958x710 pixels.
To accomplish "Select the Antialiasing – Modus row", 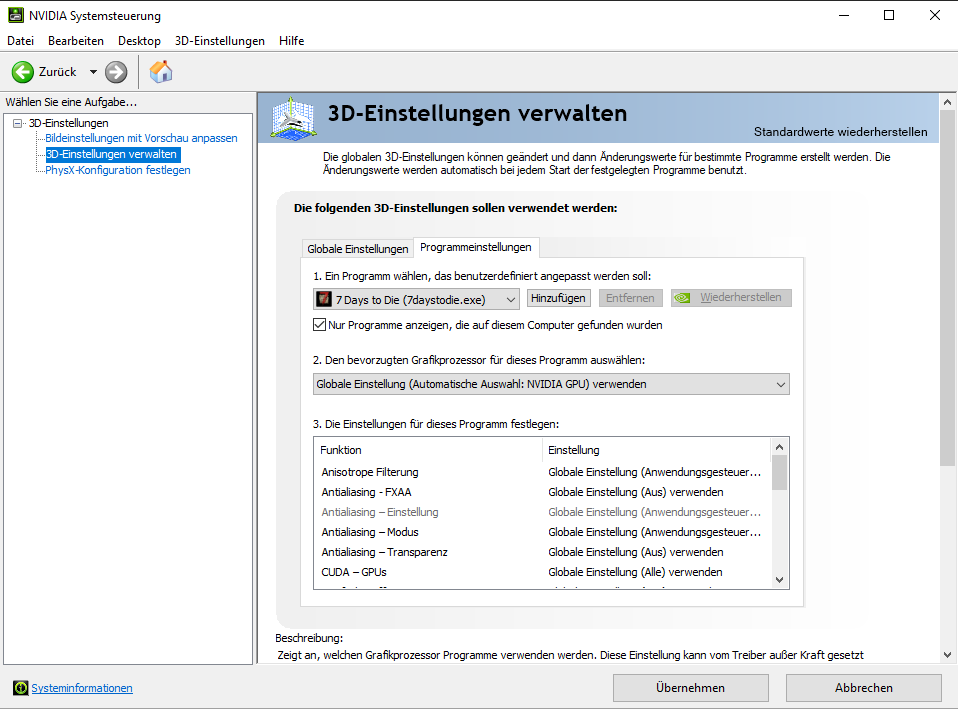I will (543, 532).
